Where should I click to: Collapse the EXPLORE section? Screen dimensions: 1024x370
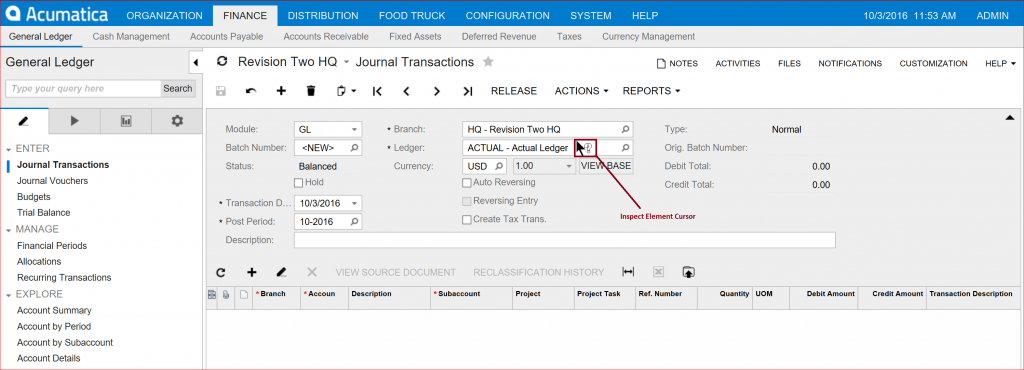point(8,294)
